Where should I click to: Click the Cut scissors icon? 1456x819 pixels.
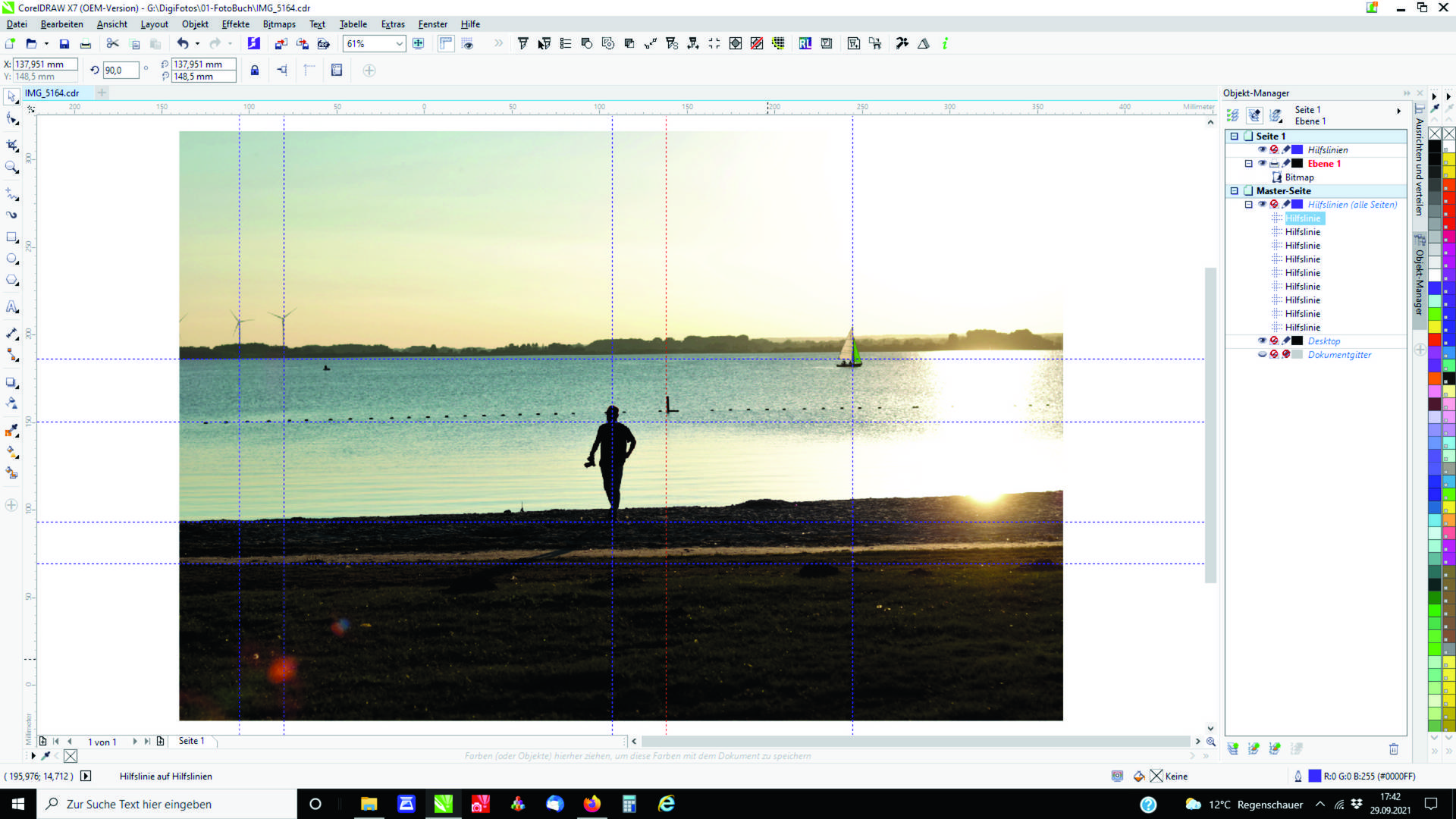pos(113,44)
